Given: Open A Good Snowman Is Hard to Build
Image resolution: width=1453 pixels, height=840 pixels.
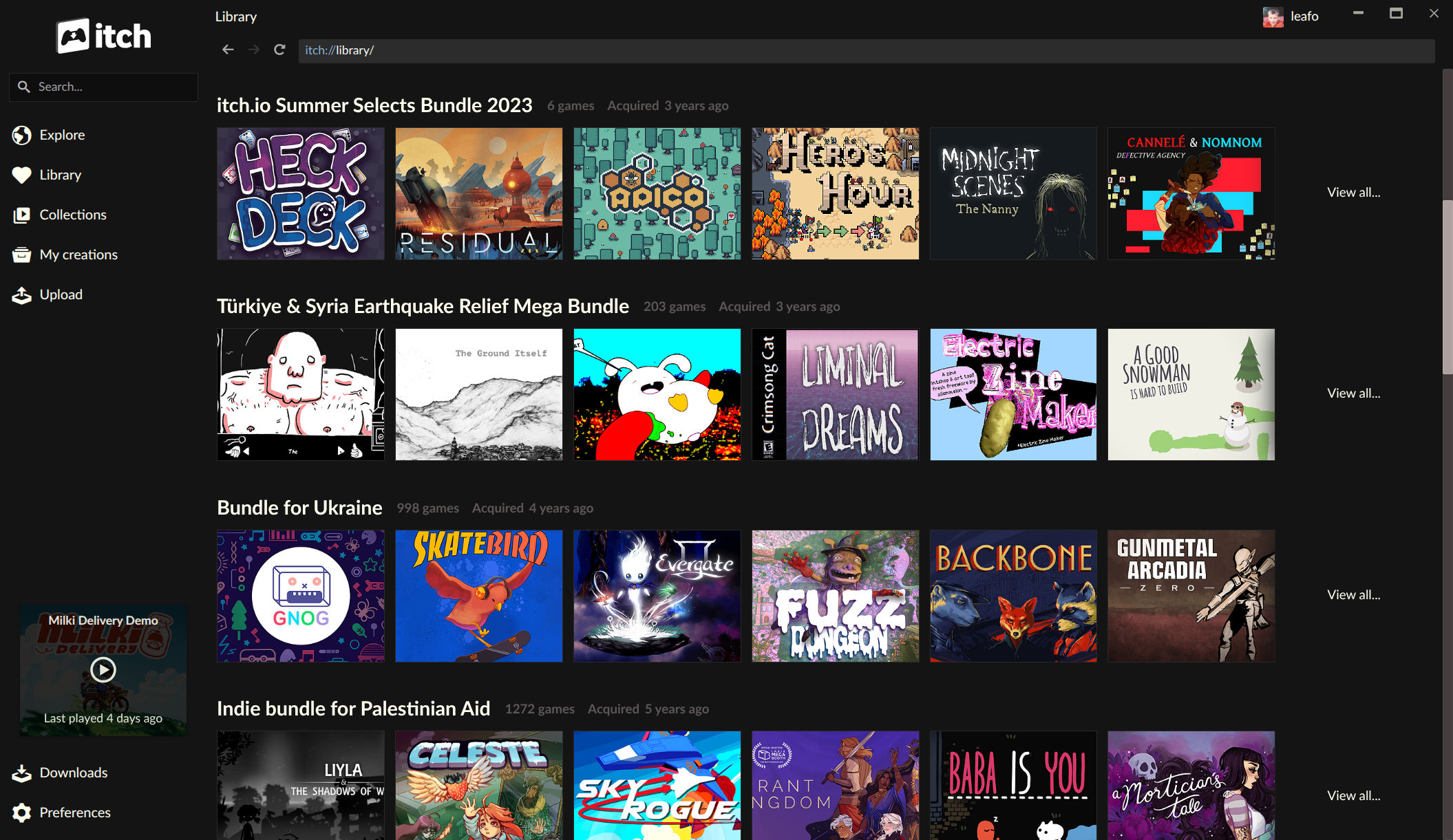Looking at the screenshot, I should click(x=1191, y=395).
